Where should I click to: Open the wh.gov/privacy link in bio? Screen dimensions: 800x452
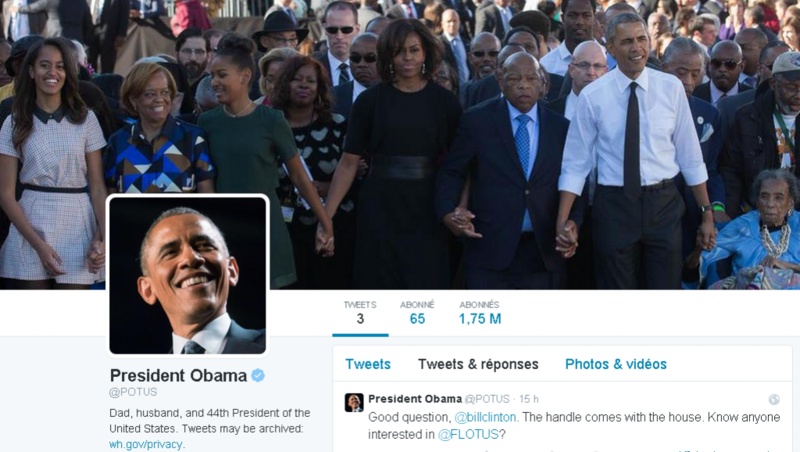tap(145, 444)
